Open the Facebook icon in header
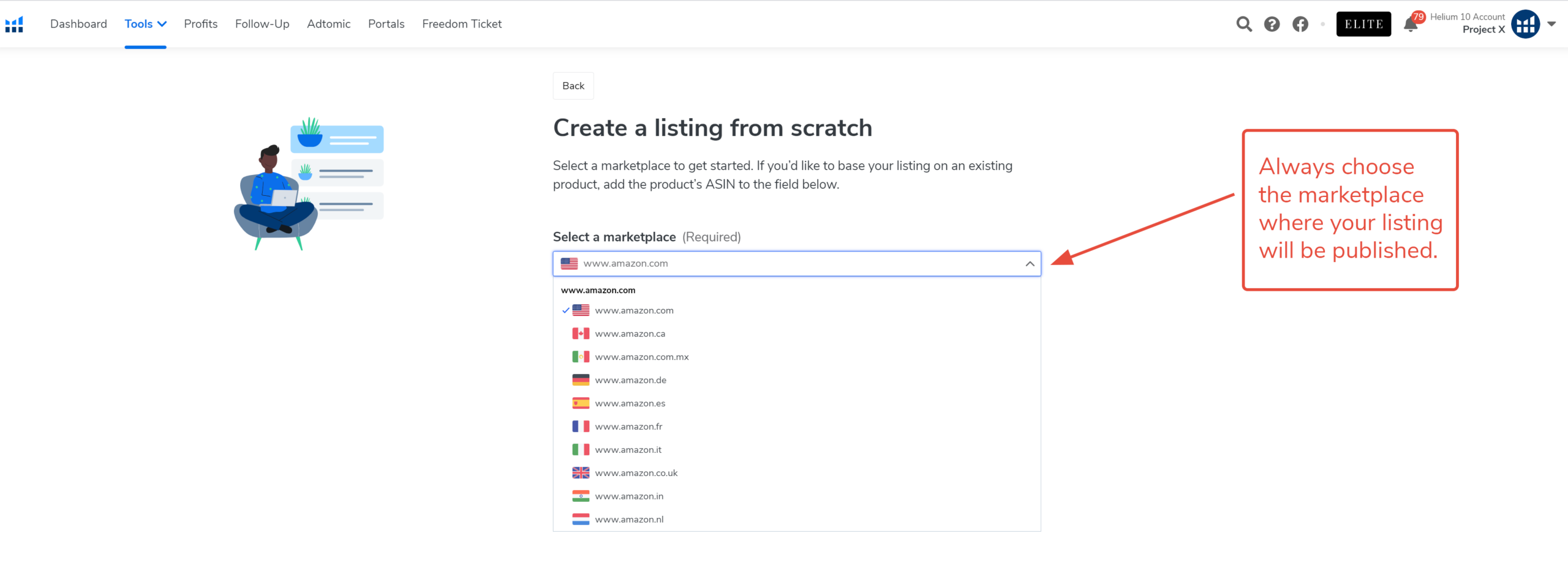Screen dimensions: 1568x571 [1300, 24]
